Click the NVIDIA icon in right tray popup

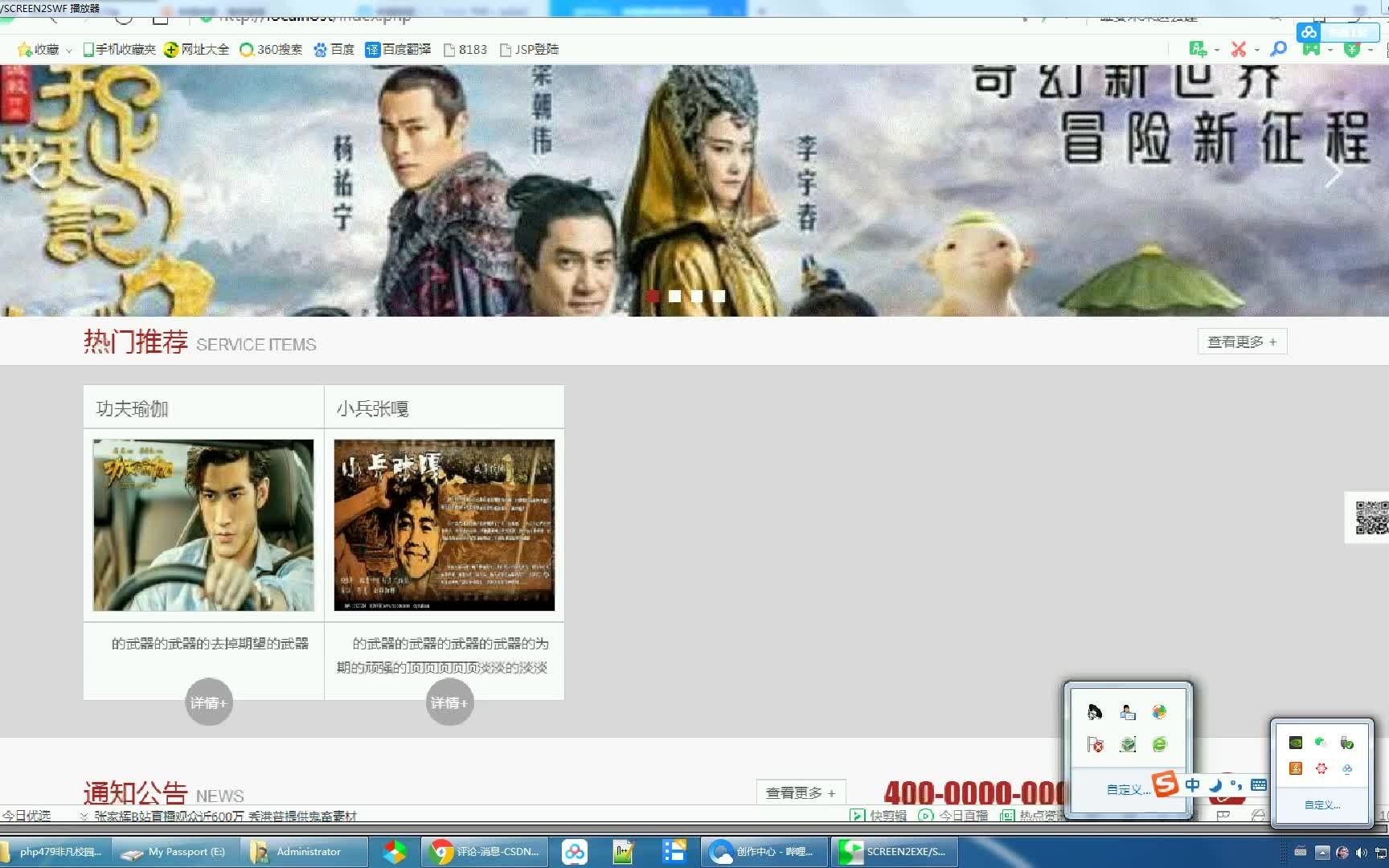pos(1296,743)
